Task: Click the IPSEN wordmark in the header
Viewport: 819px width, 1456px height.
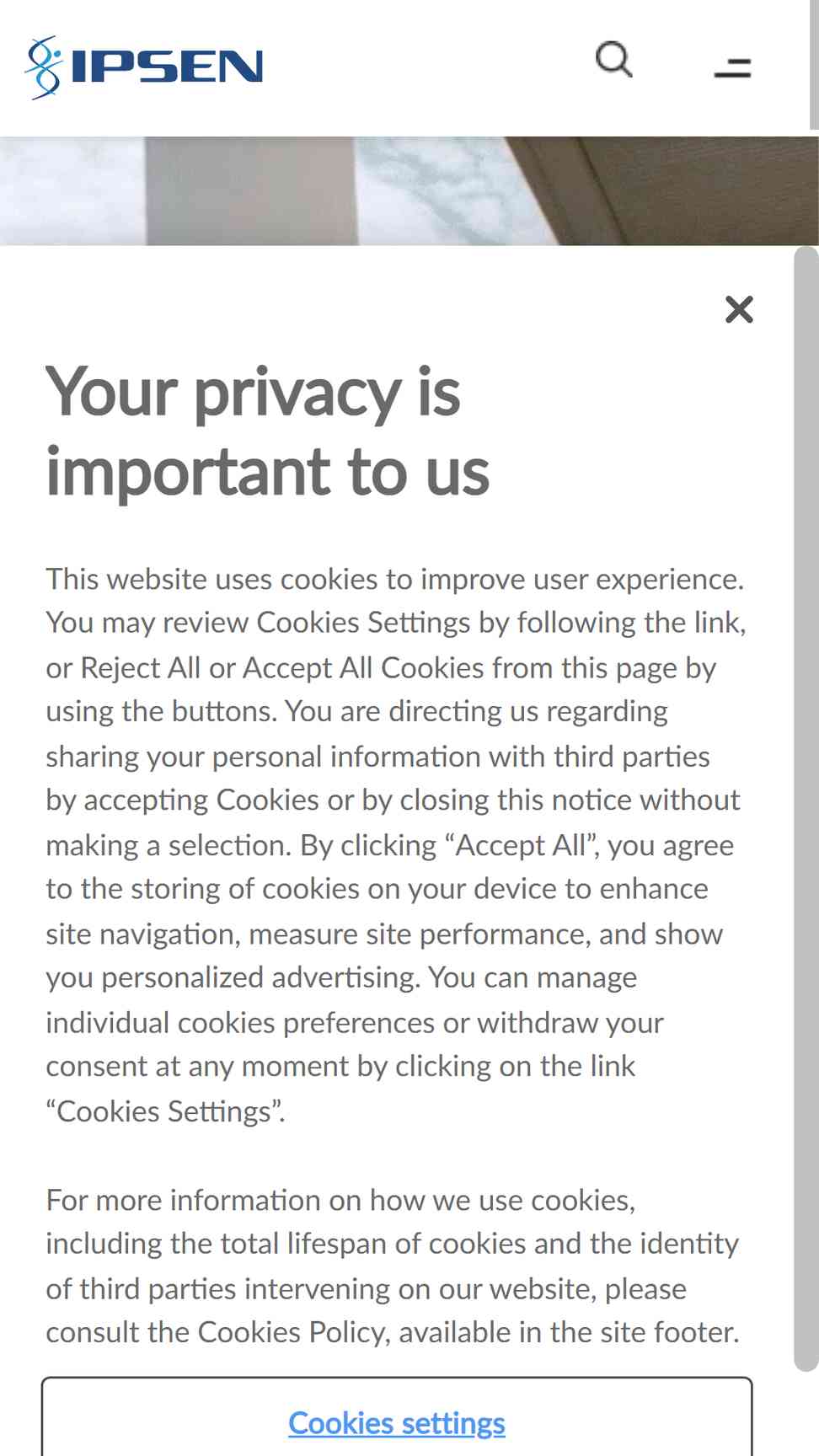Action: [x=168, y=67]
